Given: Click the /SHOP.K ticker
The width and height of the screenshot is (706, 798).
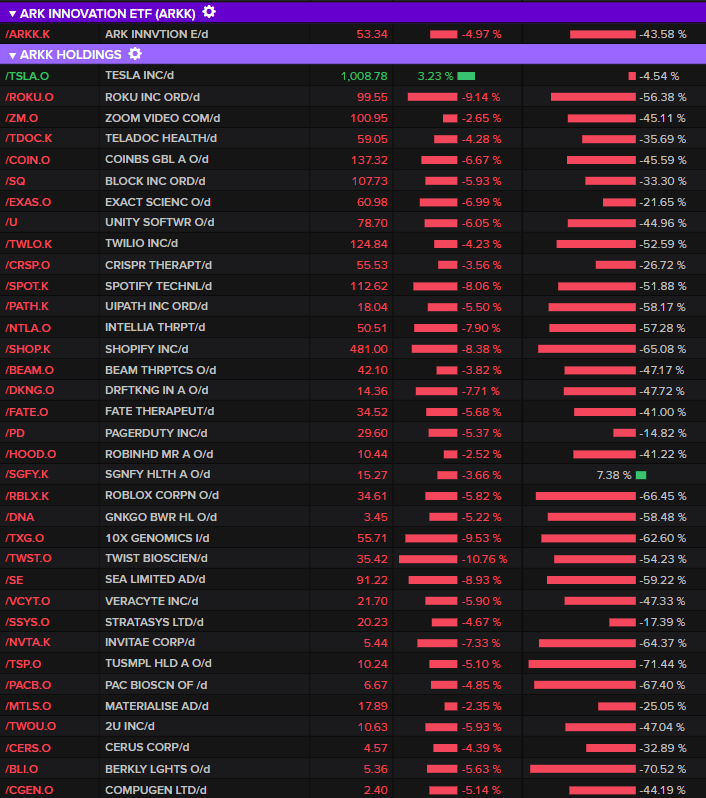Looking at the screenshot, I should [28, 349].
